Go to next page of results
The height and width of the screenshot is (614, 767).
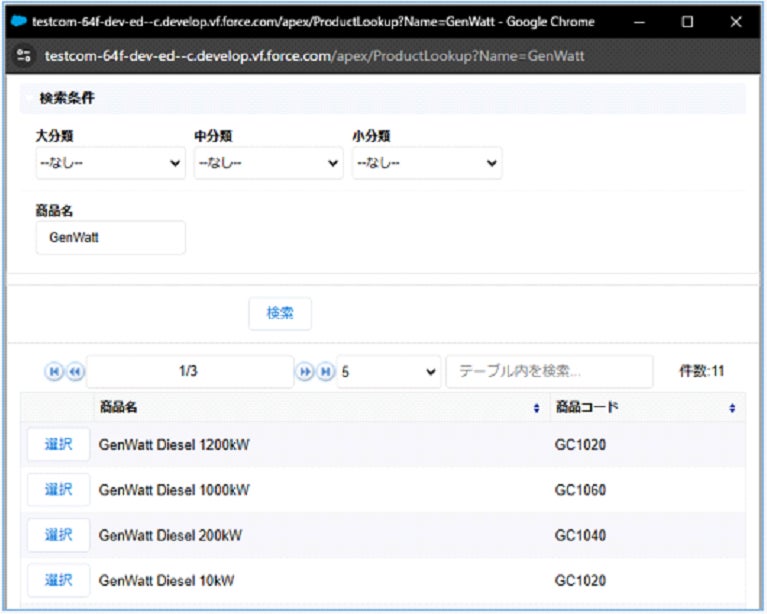(x=304, y=372)
